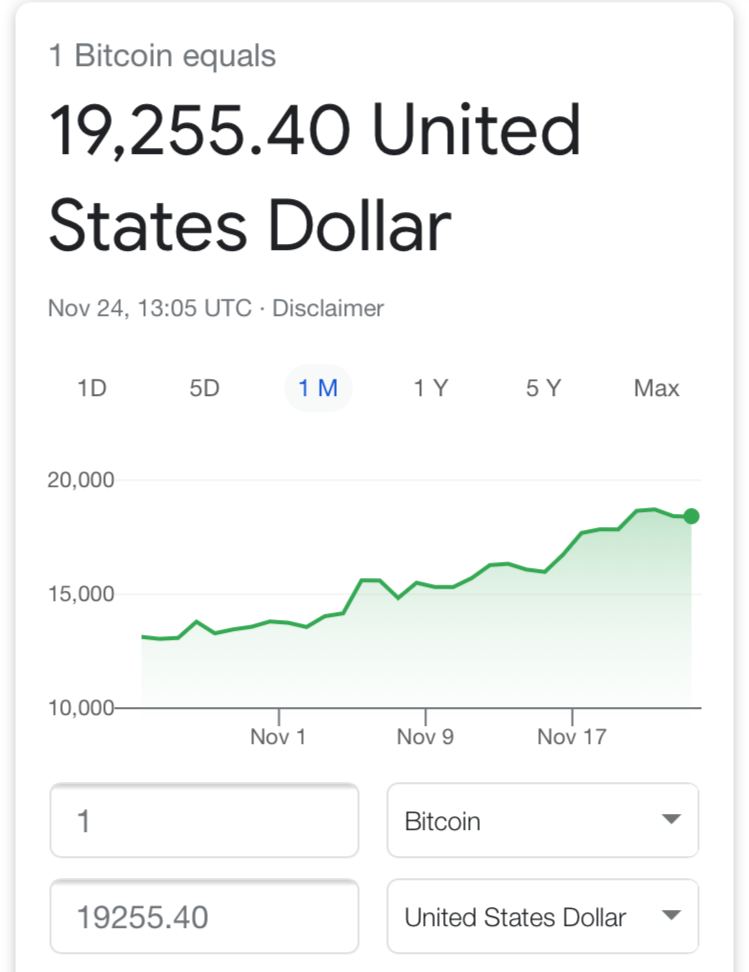This screenshot has width=749, height=972.
Task: Focus the Bitcoin amount field showing 1
Action: coord(204,820)
